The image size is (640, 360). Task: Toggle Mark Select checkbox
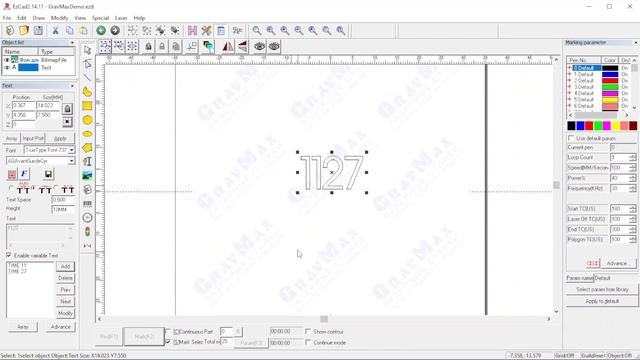pyautogui.click(x=168, y=342)
